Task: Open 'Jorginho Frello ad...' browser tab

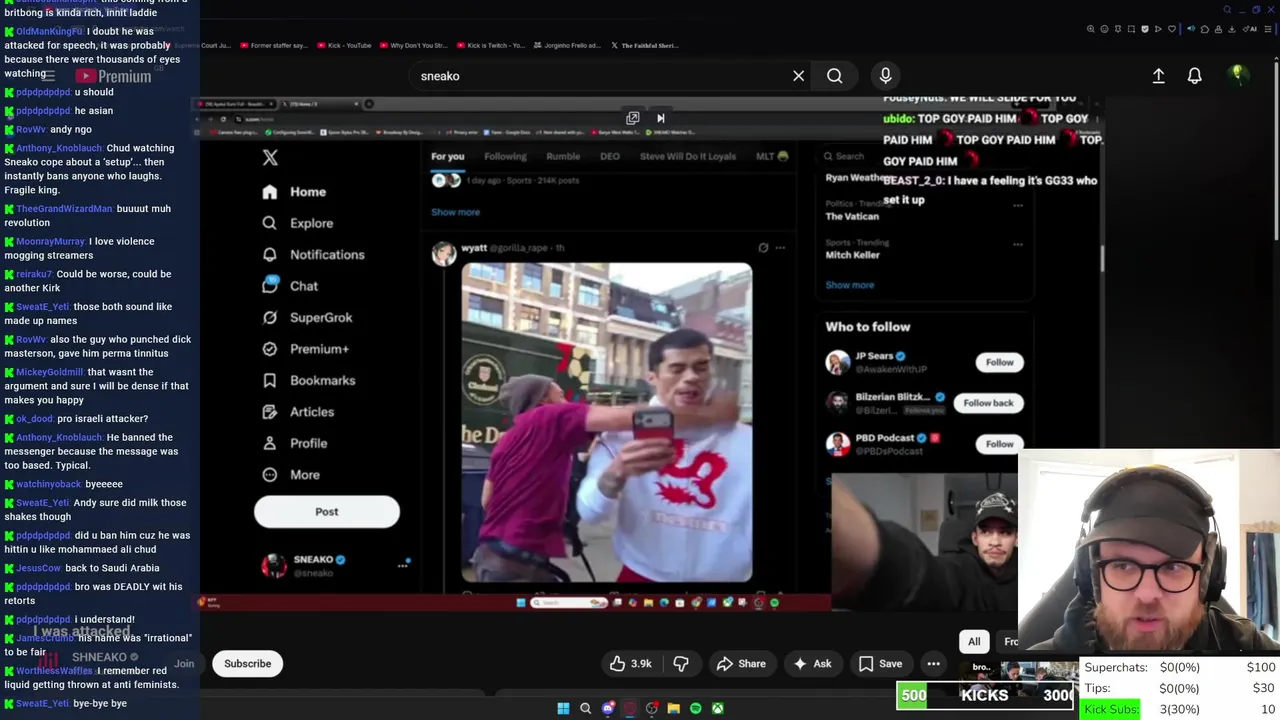Action: pos(567,45)
